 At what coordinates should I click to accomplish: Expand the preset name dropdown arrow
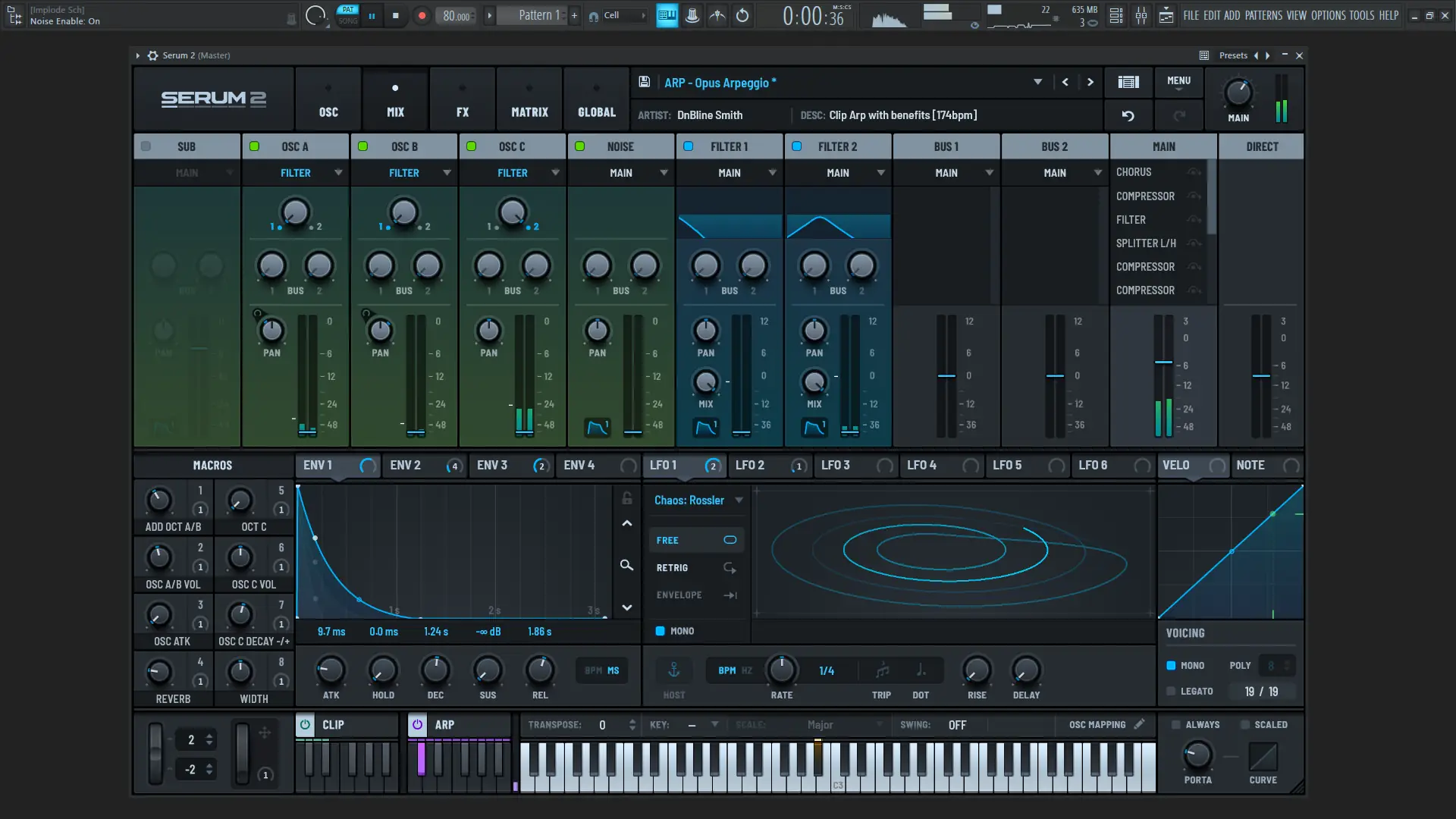coord(1037,82)
